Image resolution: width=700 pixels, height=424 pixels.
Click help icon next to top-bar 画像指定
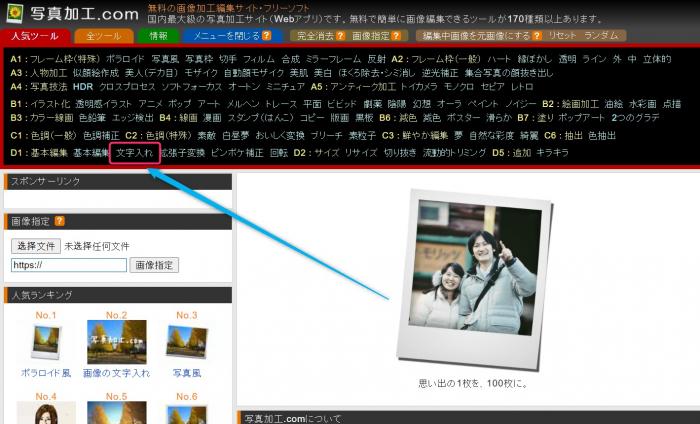pyautogui.click(x=396, y=36)
